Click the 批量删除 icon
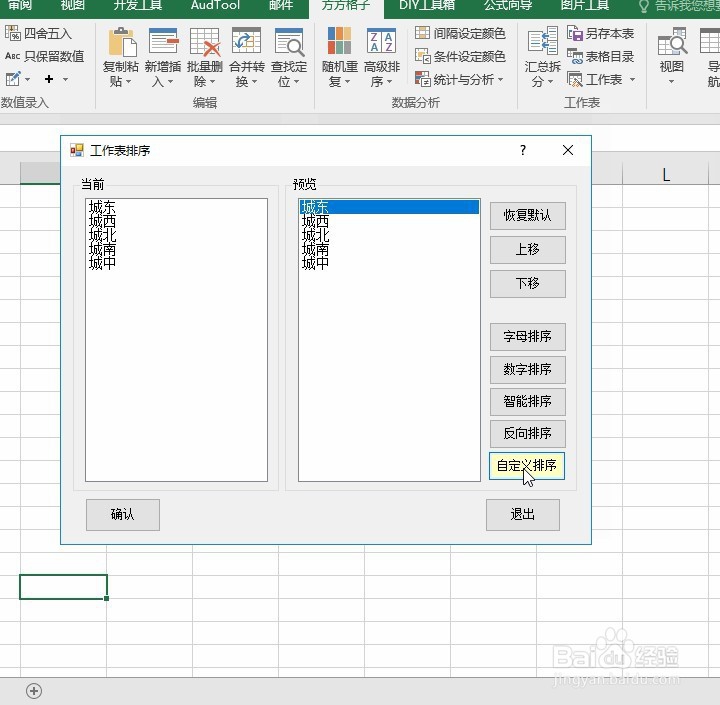Screen dimensions: 720x705 click(205, 42)
